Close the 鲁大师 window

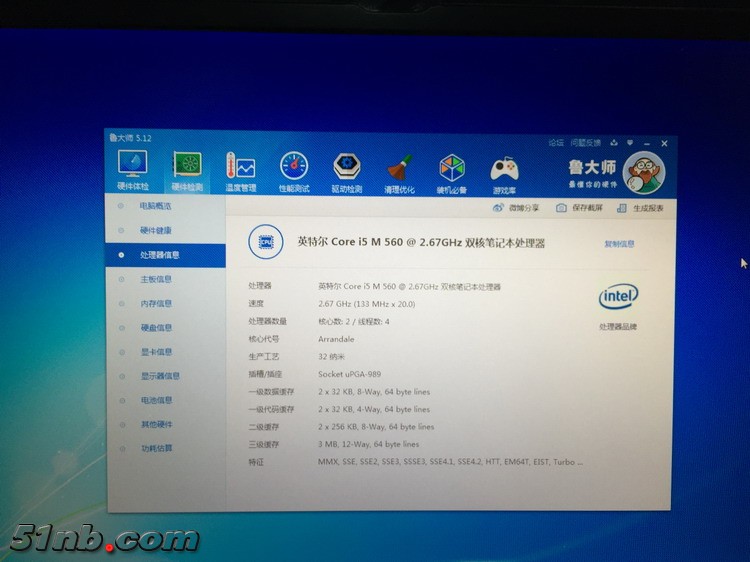(664, 143)
